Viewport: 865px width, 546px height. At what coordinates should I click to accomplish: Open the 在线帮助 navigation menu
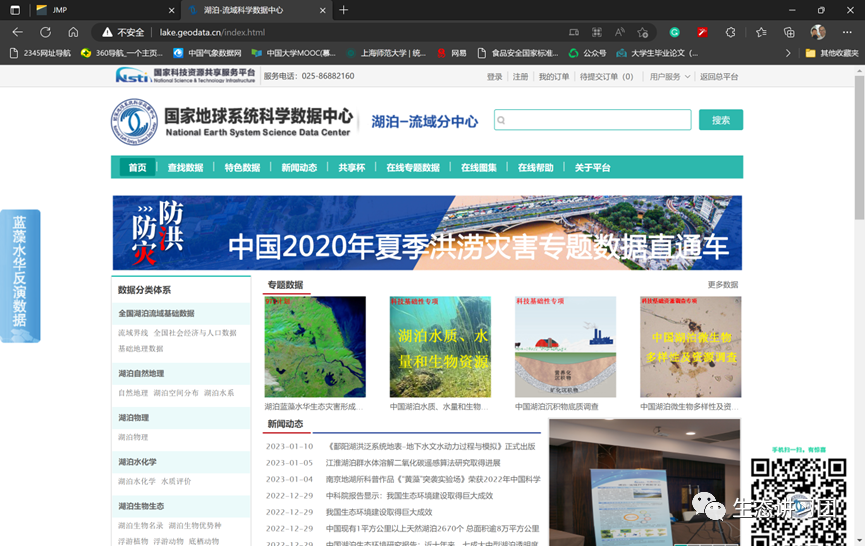pos(535,167)
